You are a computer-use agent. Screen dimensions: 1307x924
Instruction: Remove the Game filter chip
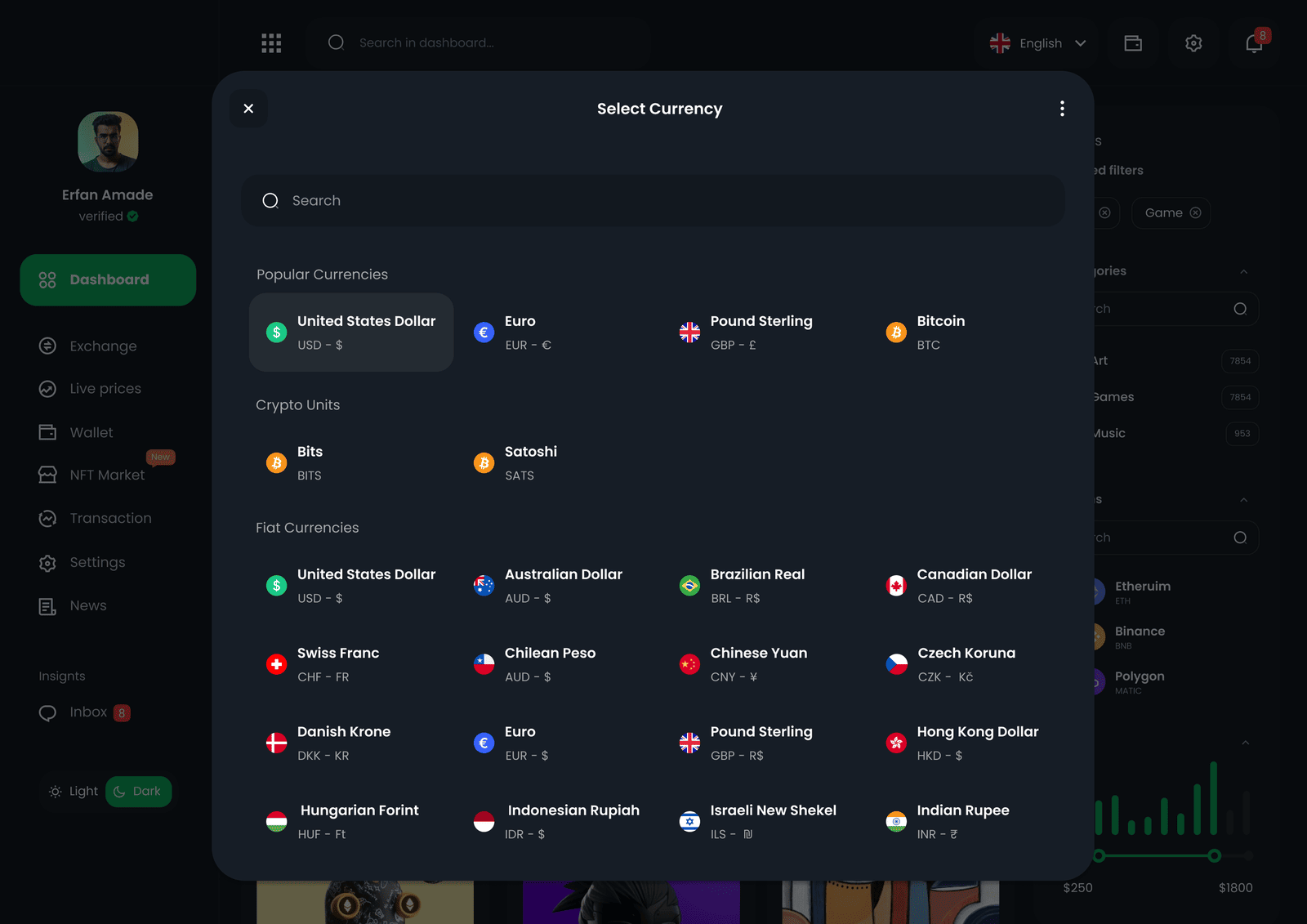pyautogui.click(x=1195, y=212)
